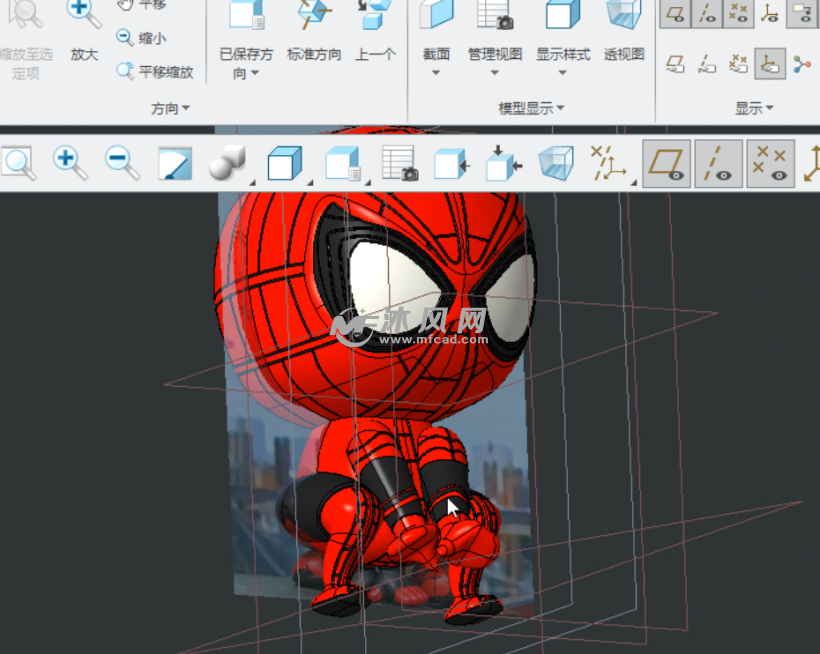Toggle coordinate system tag display
The image size is (820, 654).
click(x=770, y=64)
